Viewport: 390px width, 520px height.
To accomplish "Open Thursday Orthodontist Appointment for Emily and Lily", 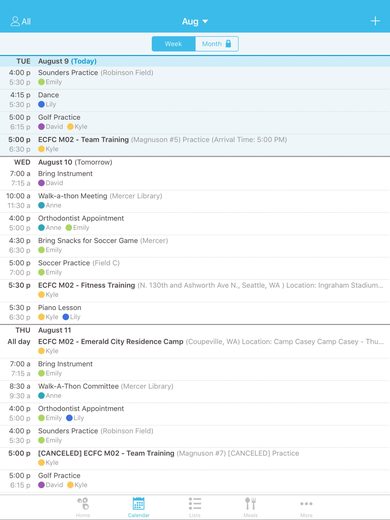I will 195,414.
